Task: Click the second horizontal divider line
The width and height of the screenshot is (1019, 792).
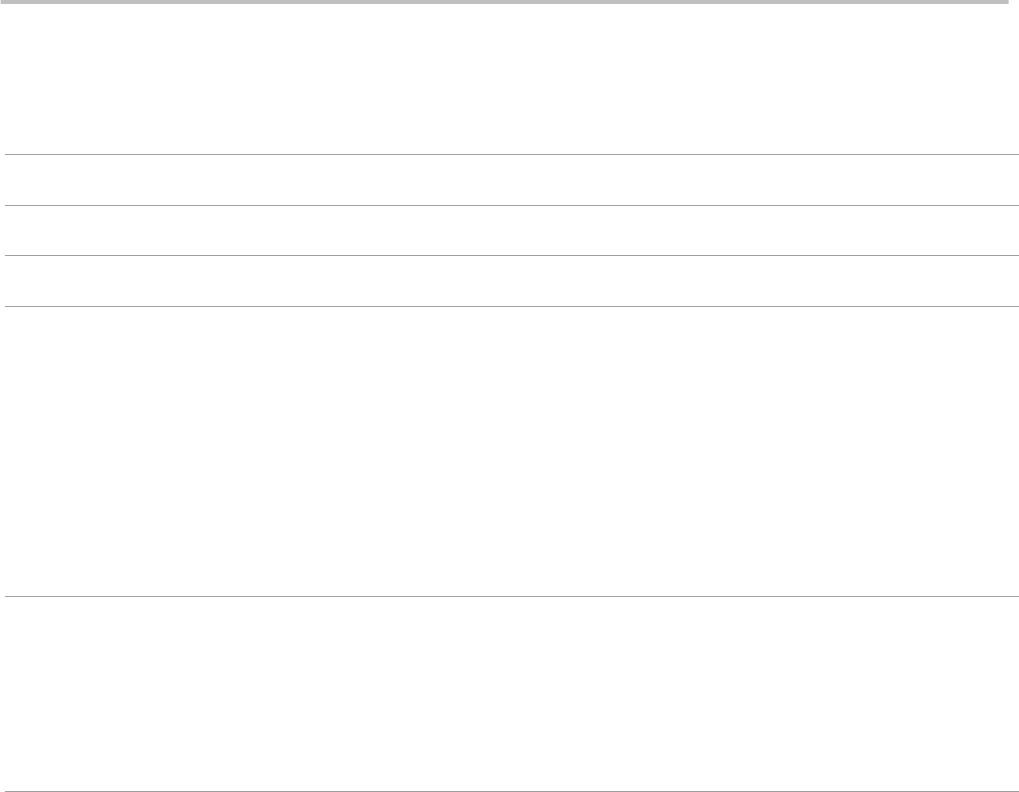Action: point(511,205)
